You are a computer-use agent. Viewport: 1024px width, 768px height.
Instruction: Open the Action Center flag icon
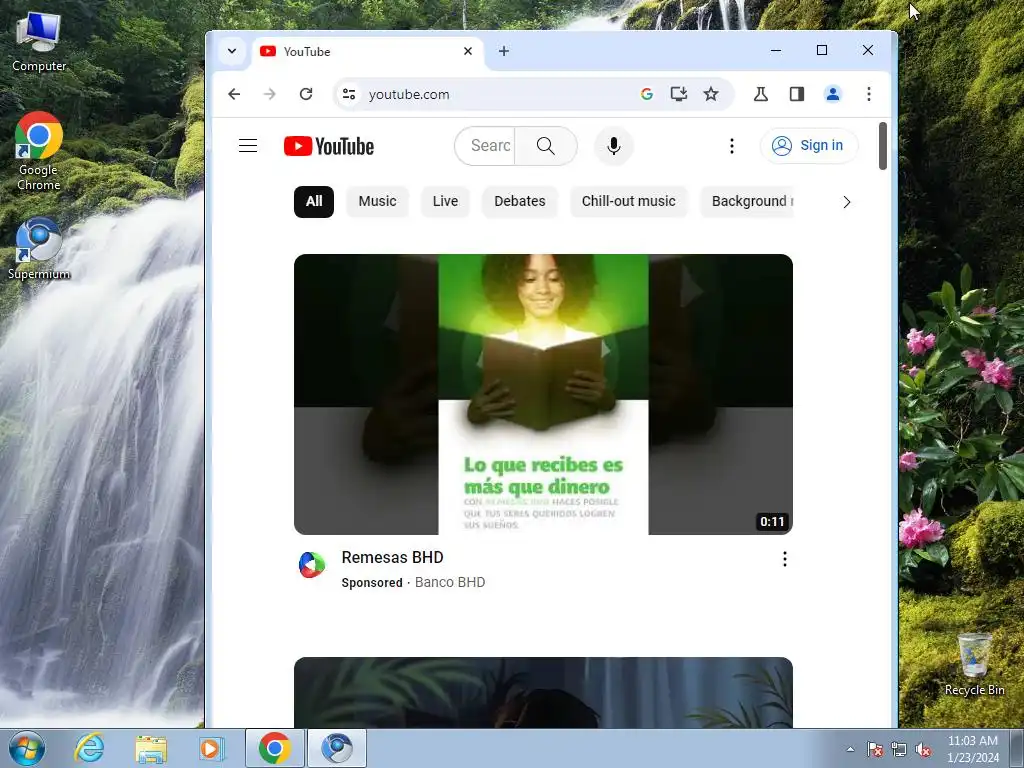coord(875,749)
